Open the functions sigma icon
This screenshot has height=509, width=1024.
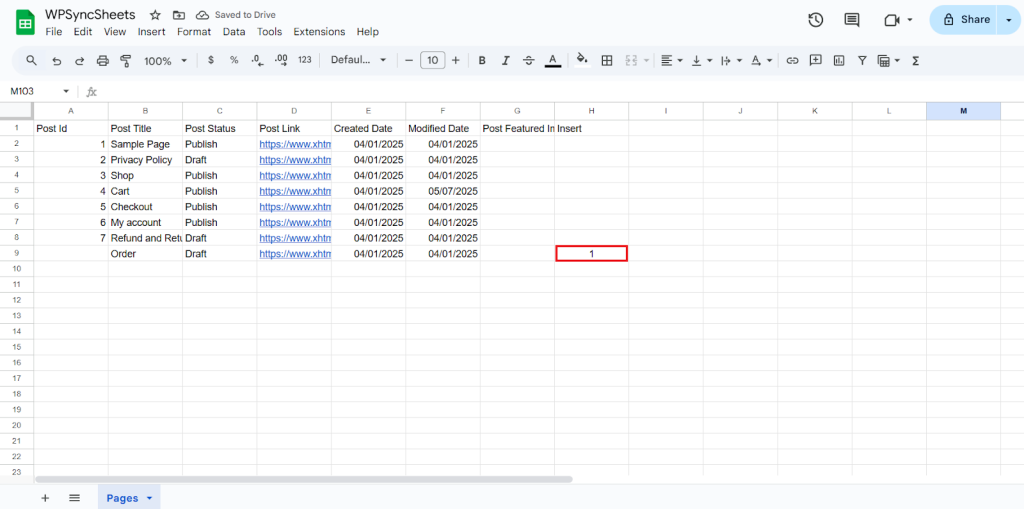pyautogui.click(x=916, y=61)
